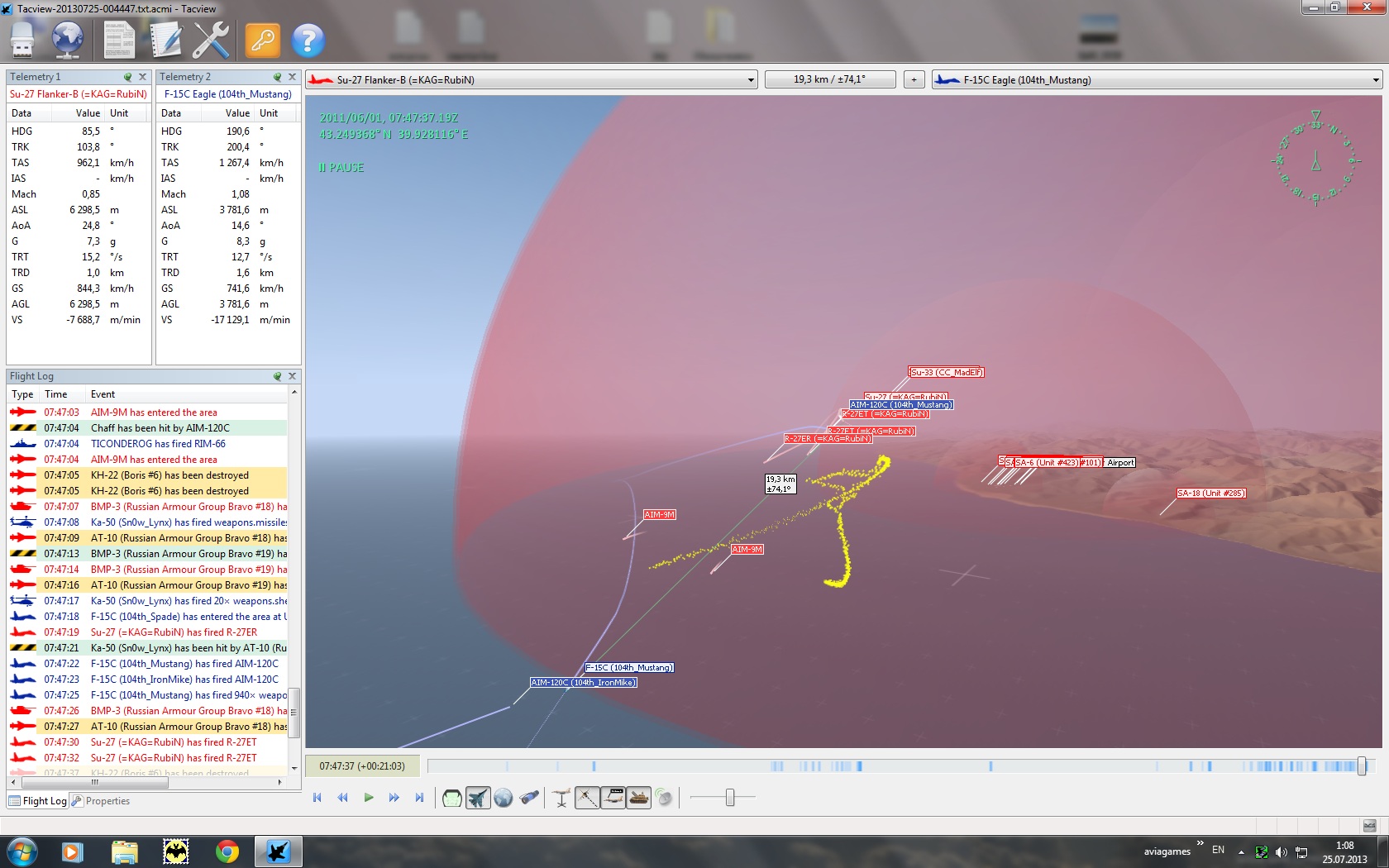Adjust the playback speed slider handle

730,797
